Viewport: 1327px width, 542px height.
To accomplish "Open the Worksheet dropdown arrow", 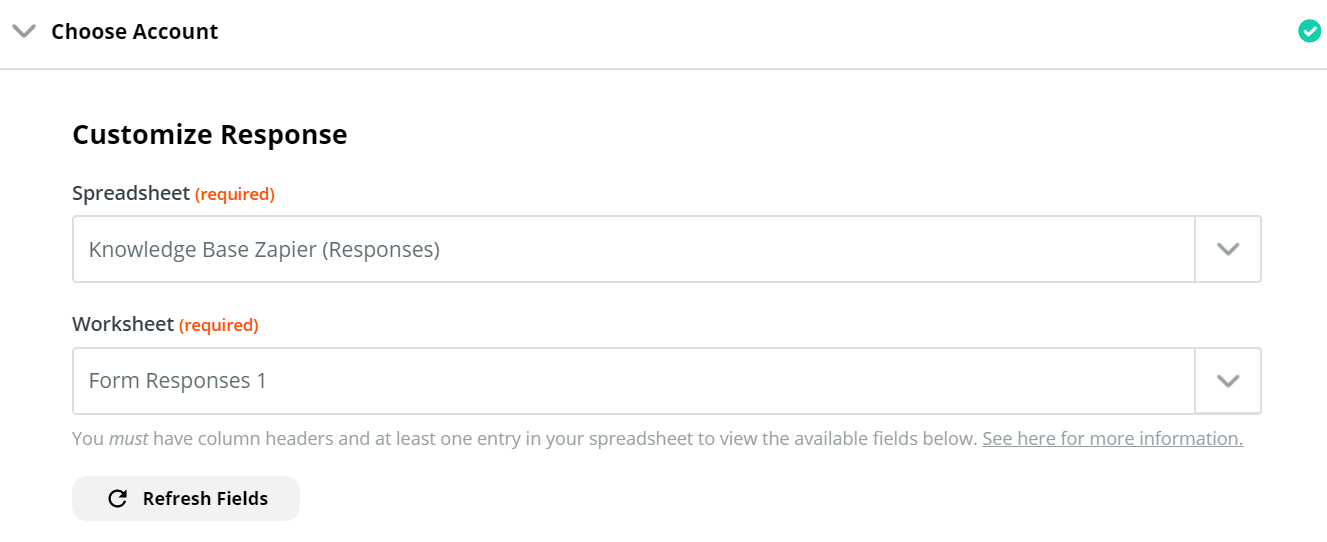I will click(1228, 380).
